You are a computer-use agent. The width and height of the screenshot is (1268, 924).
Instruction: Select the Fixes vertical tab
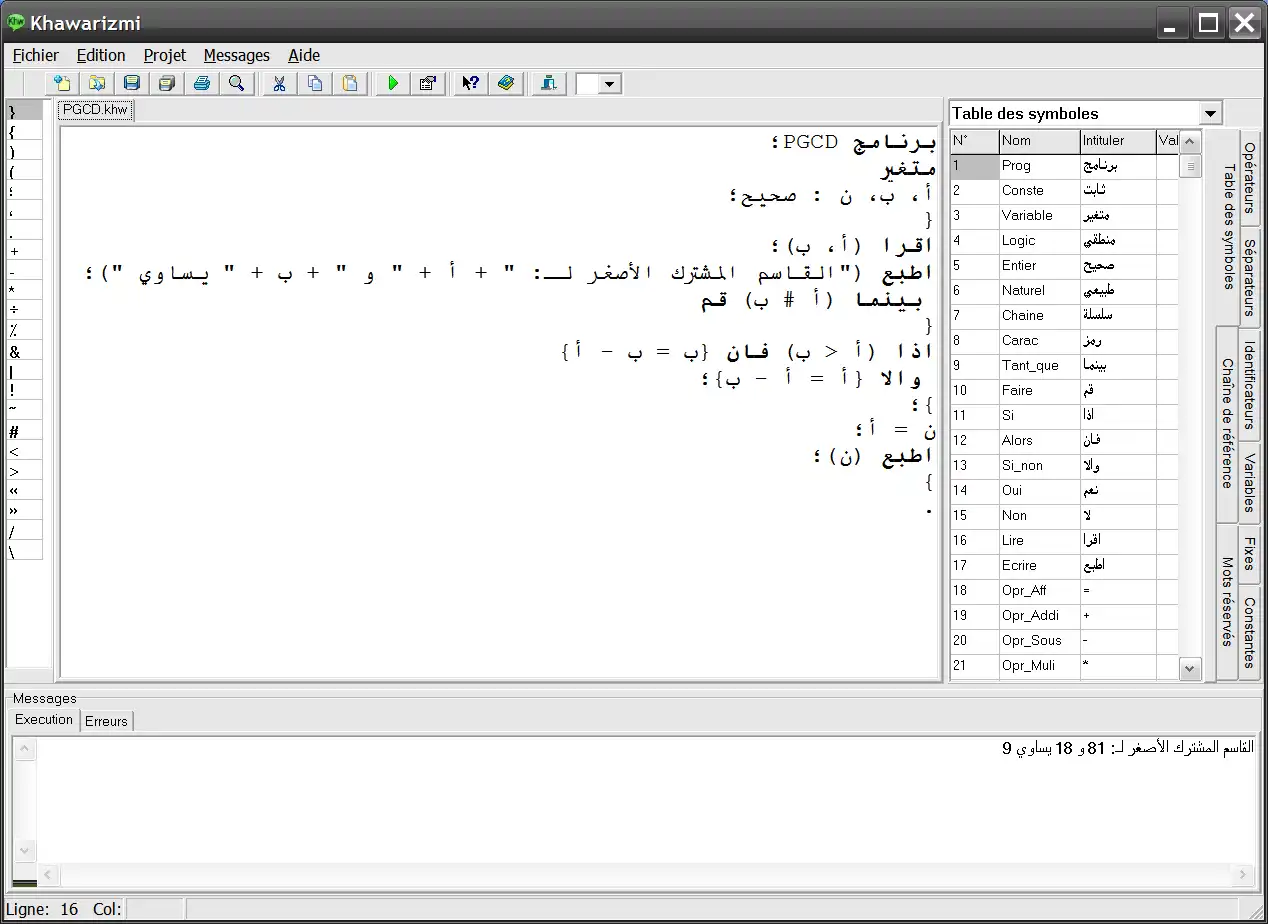1250,554
